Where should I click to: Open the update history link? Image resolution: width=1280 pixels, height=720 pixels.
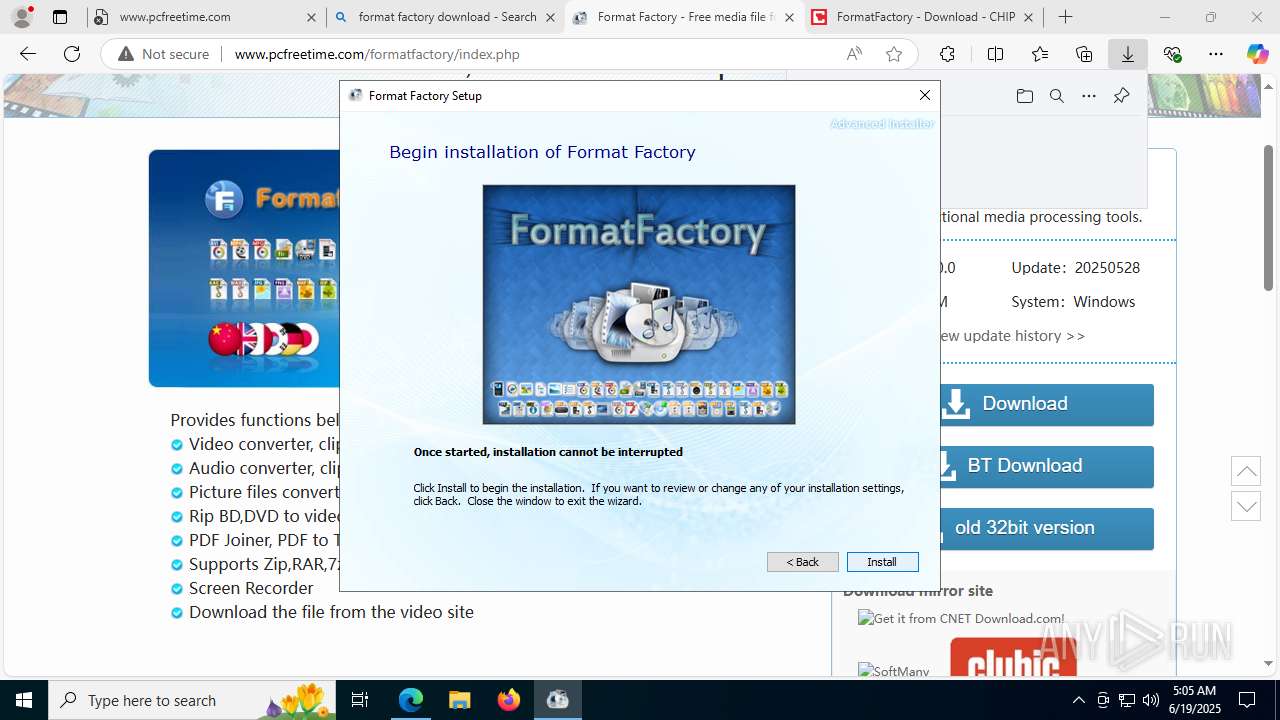(x=1011, y=336)
